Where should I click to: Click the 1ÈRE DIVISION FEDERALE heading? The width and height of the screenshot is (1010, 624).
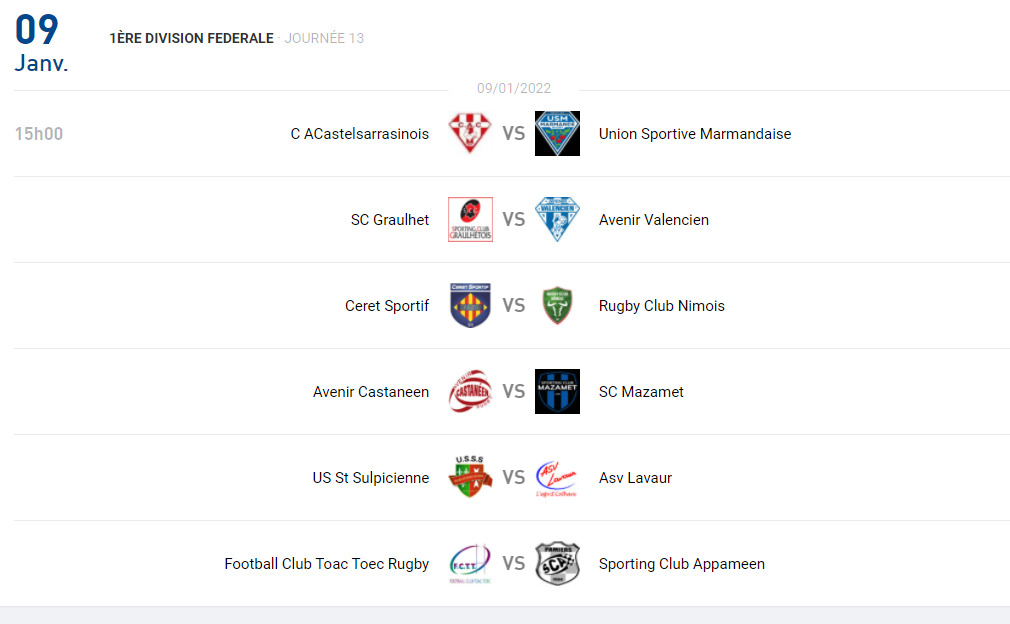point(191,38)
